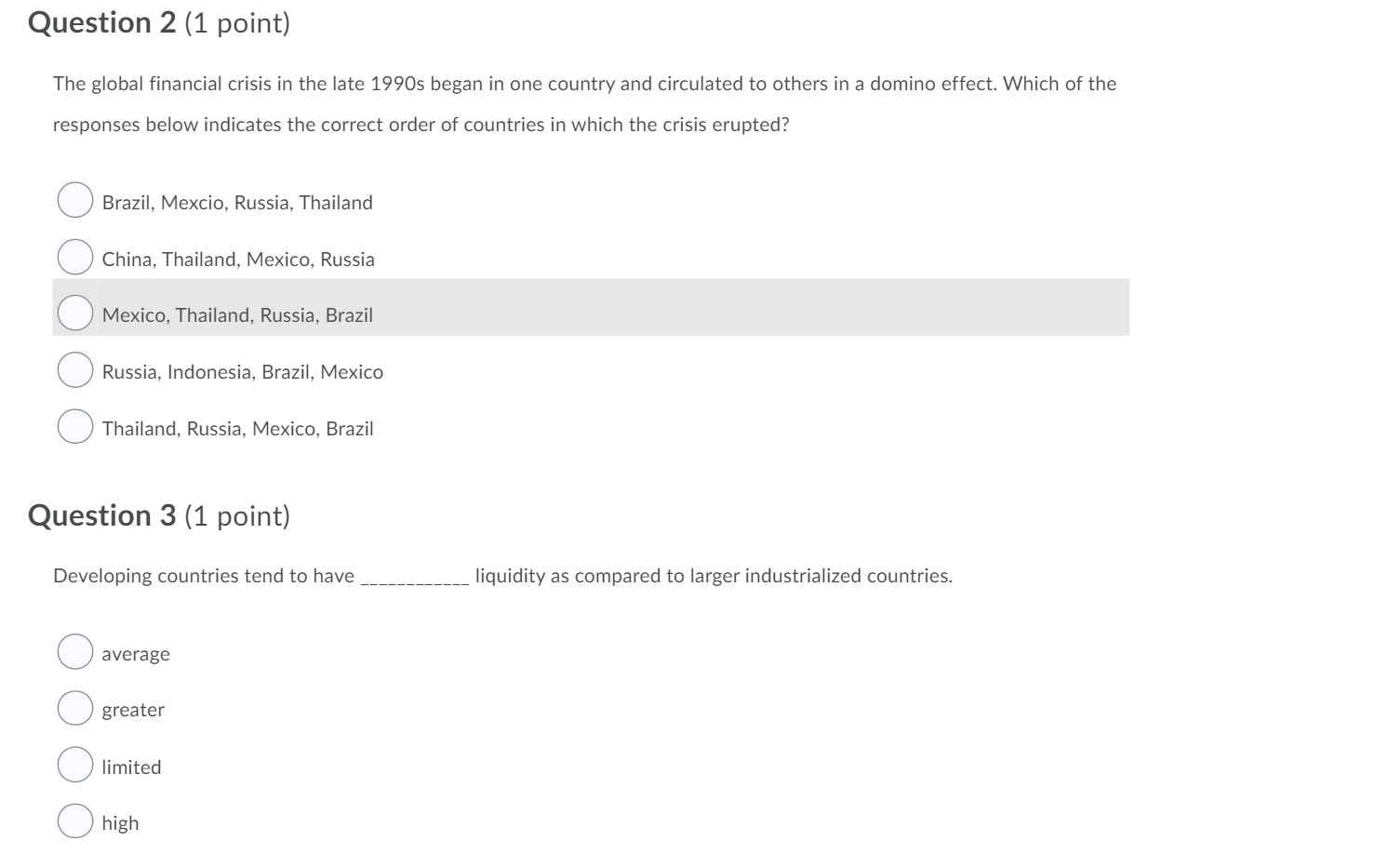Click the label text Thailand, Russia, Mexico, Brazil

237,428
